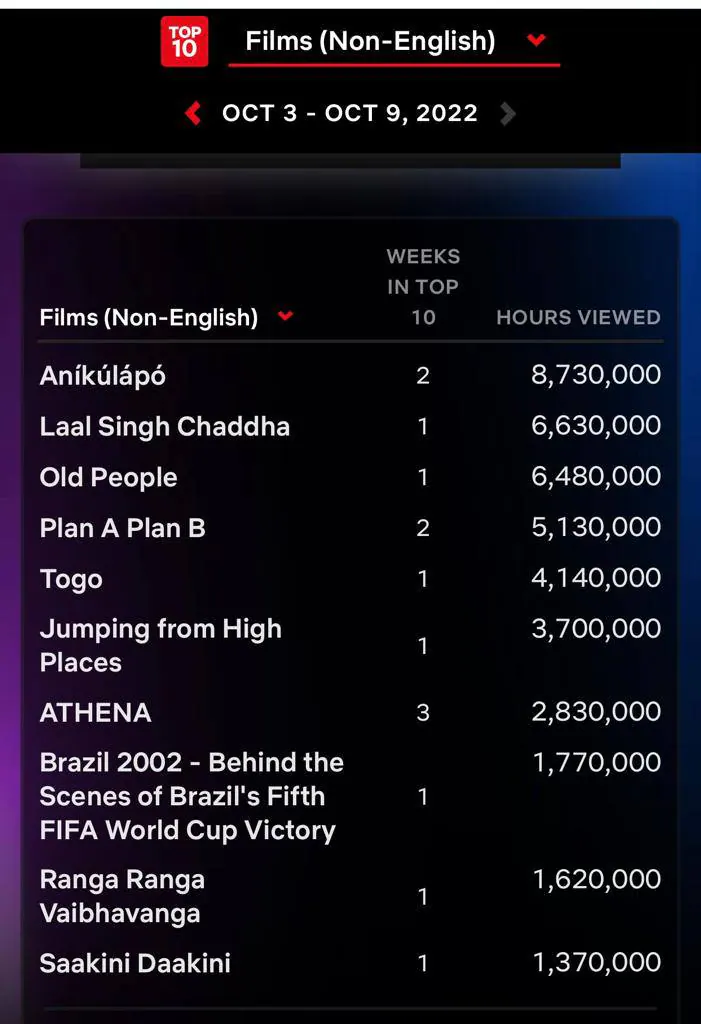Go to previous week with left arrow
This screenshot has height=1024, width=701.
click(193, 114)
